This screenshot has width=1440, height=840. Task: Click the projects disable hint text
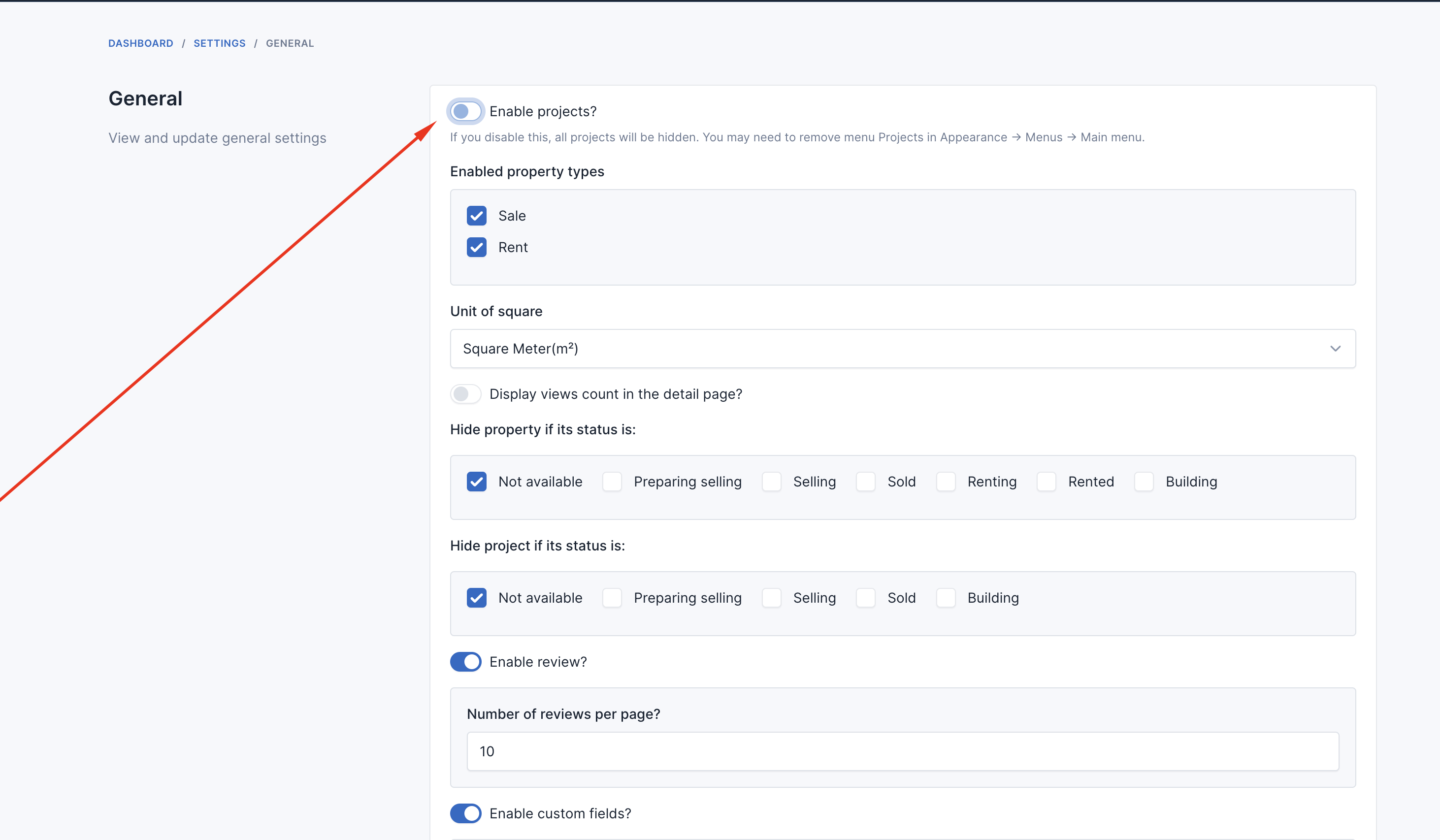coord(797,137)
